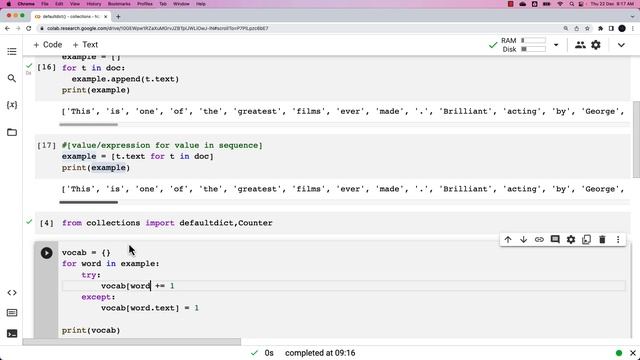Open the Files folder panel
Image resolution: width=640 pixels, height=360 pixels.
click(12, 132)
